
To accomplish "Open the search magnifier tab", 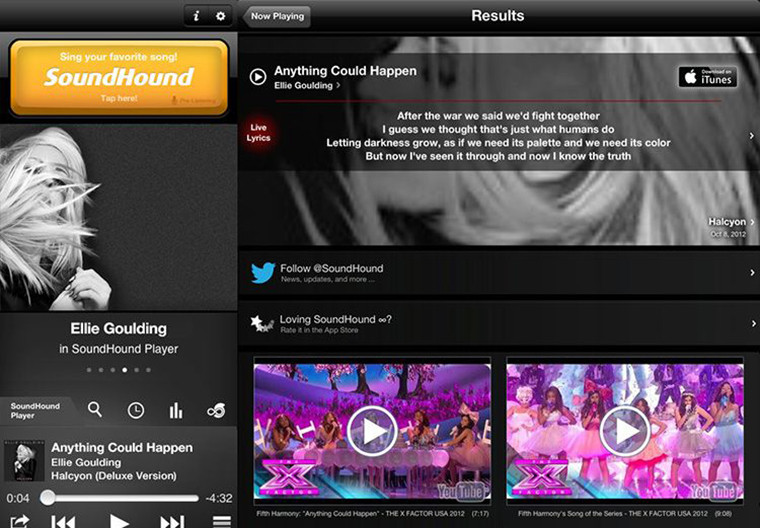I will pyautogui.click(x=95, y=410).
